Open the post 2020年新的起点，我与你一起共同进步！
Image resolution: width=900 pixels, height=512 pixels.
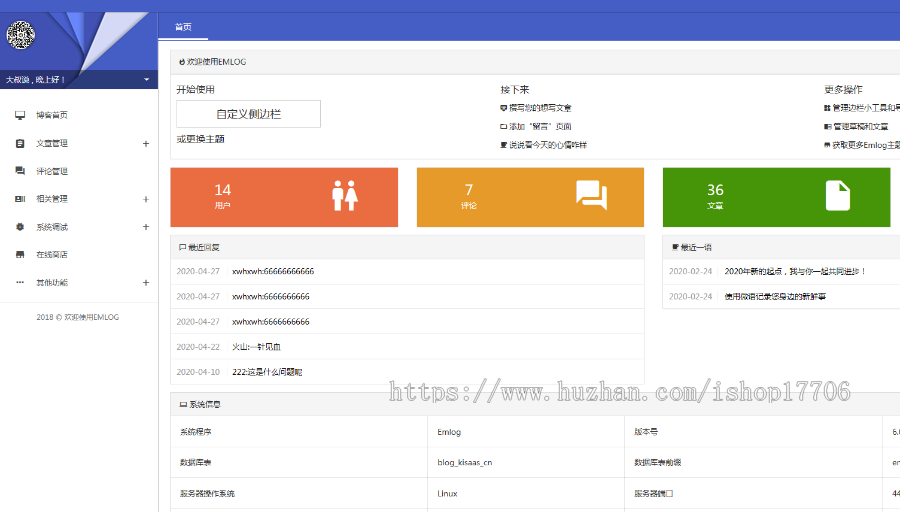(795, 271)
